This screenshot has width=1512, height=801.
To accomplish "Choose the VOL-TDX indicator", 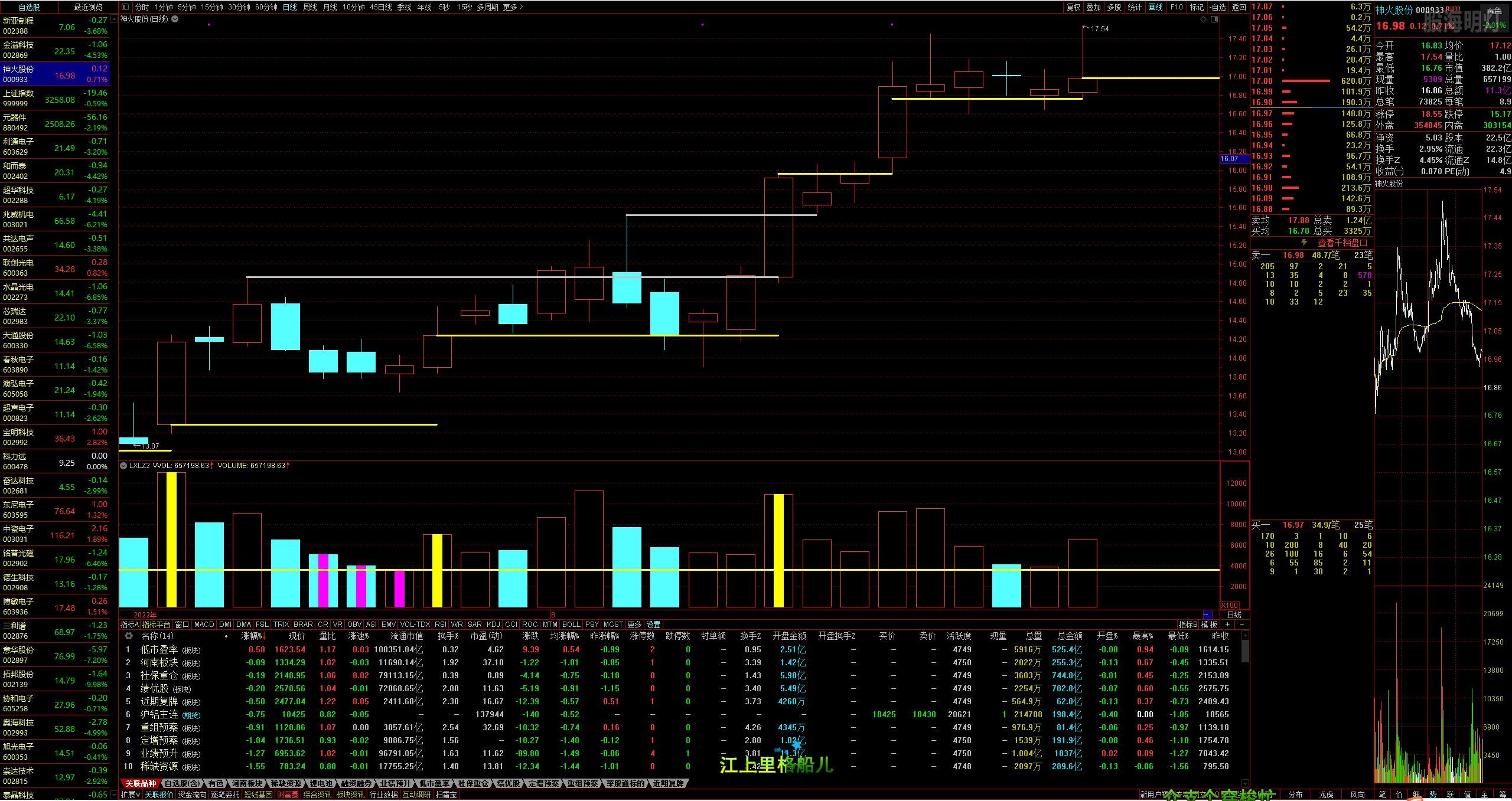I will click(415, 625).
